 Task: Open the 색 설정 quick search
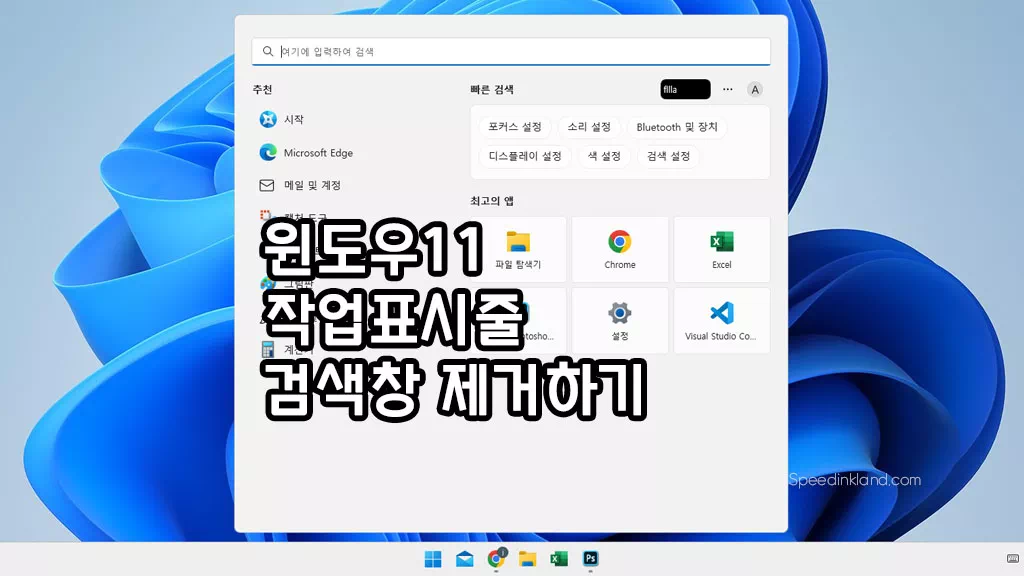coord(604,156)
